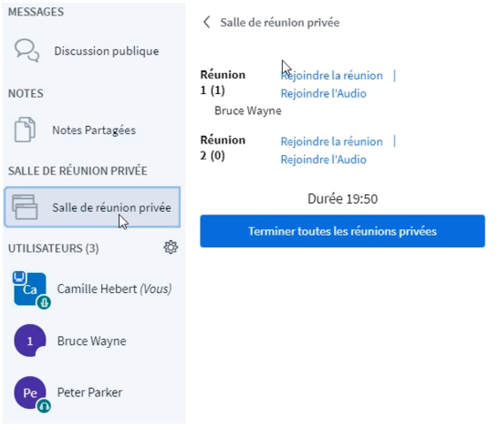
Task: Join Réunion 2 via Rejoindre la réunion
Action: (331, 142)
